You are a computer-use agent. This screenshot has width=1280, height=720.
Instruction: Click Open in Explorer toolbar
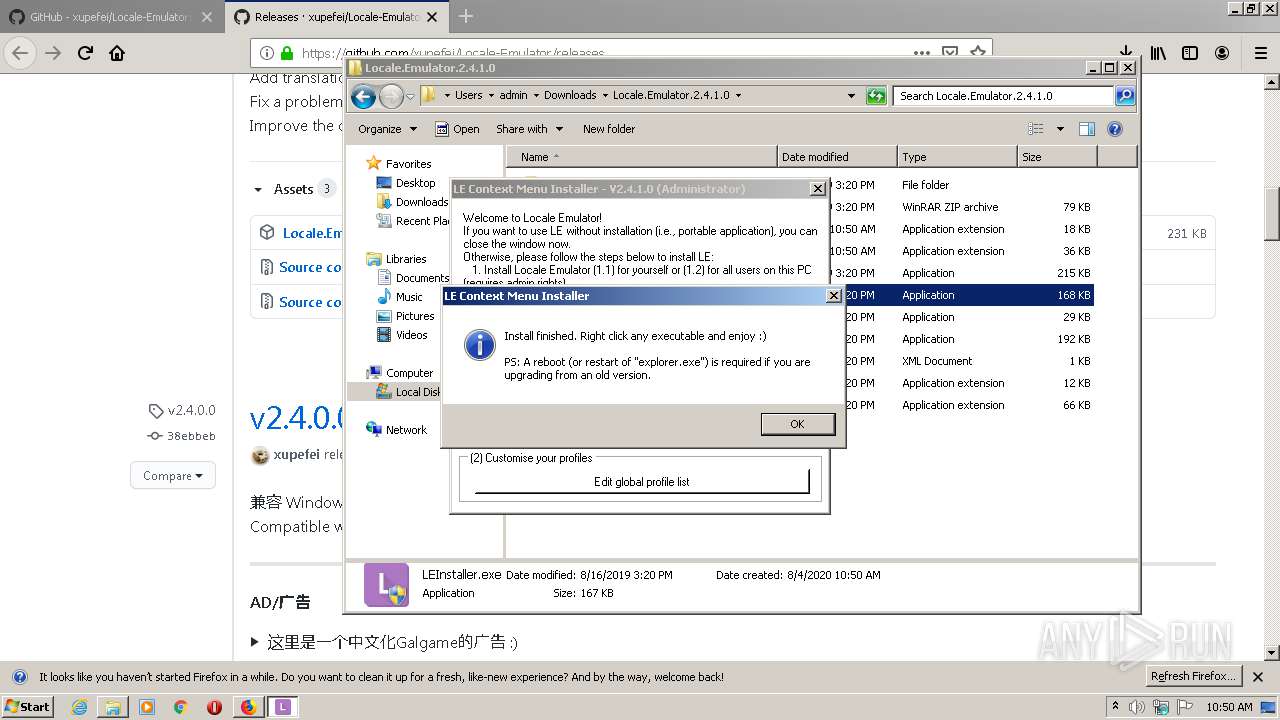click(457, 129)
